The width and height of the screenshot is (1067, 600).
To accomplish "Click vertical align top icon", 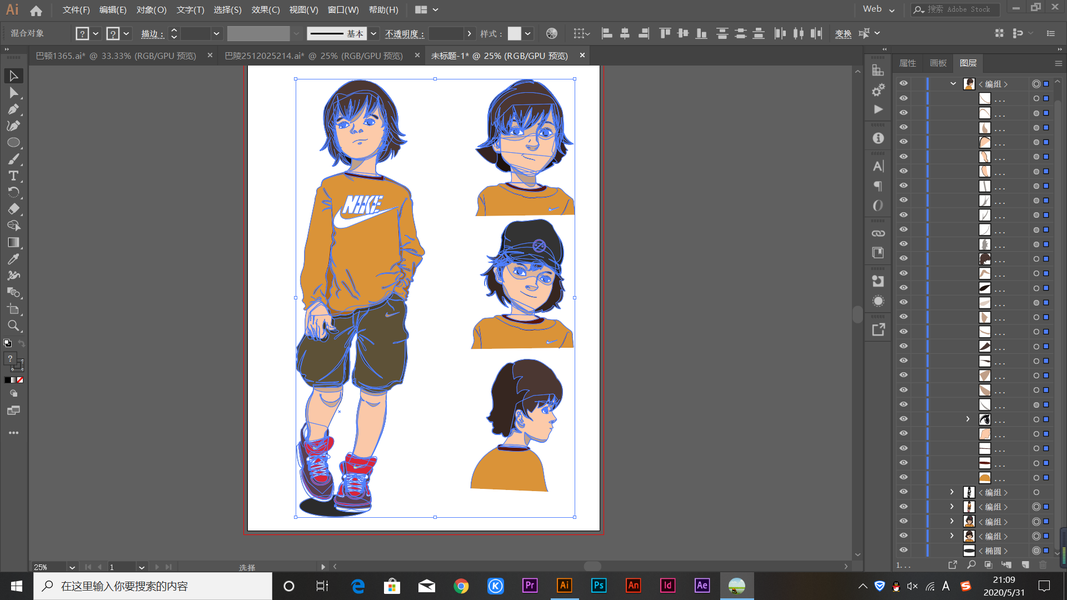I will (665, 33).
